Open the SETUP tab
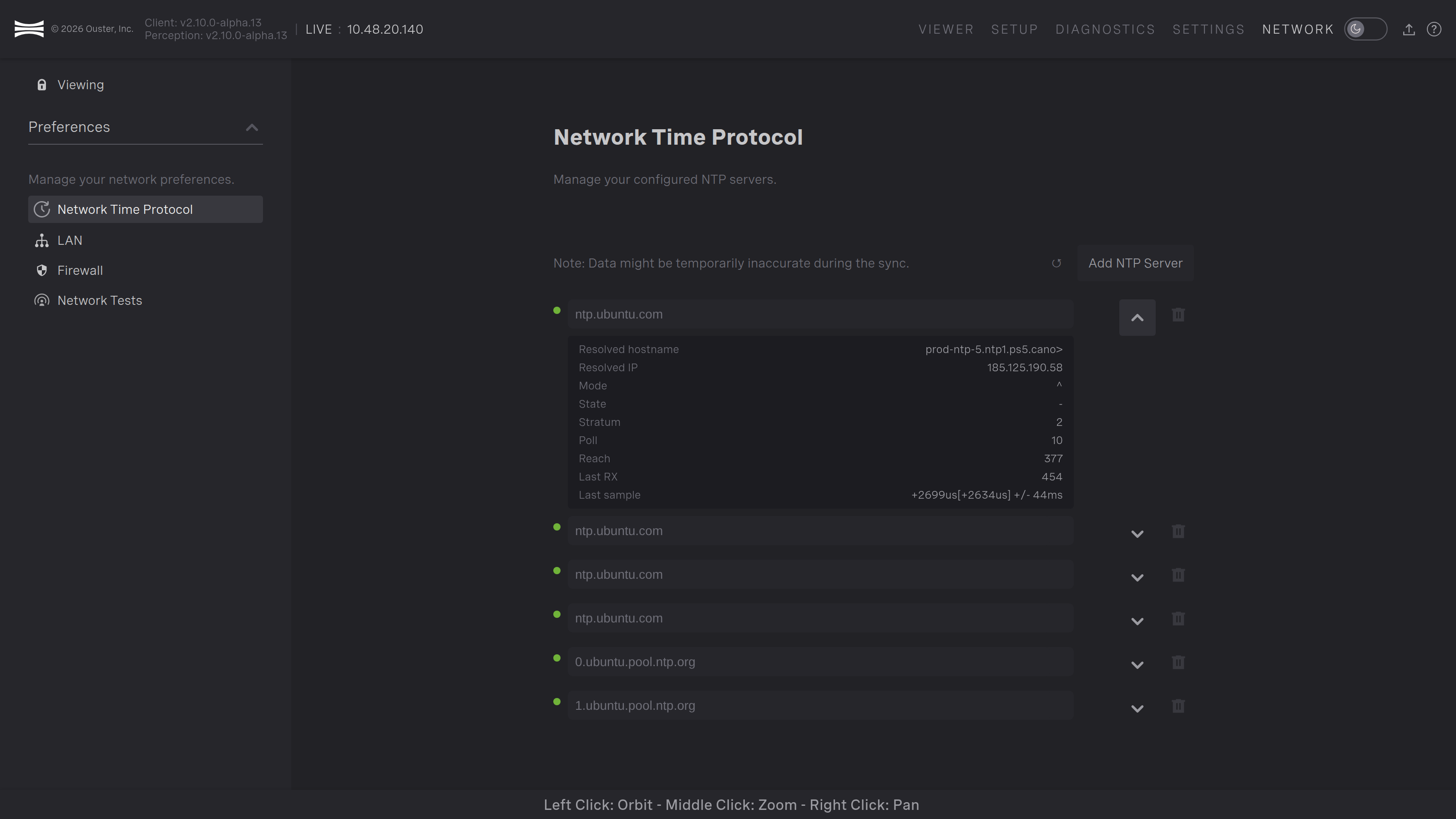 tap(1015, 30)
